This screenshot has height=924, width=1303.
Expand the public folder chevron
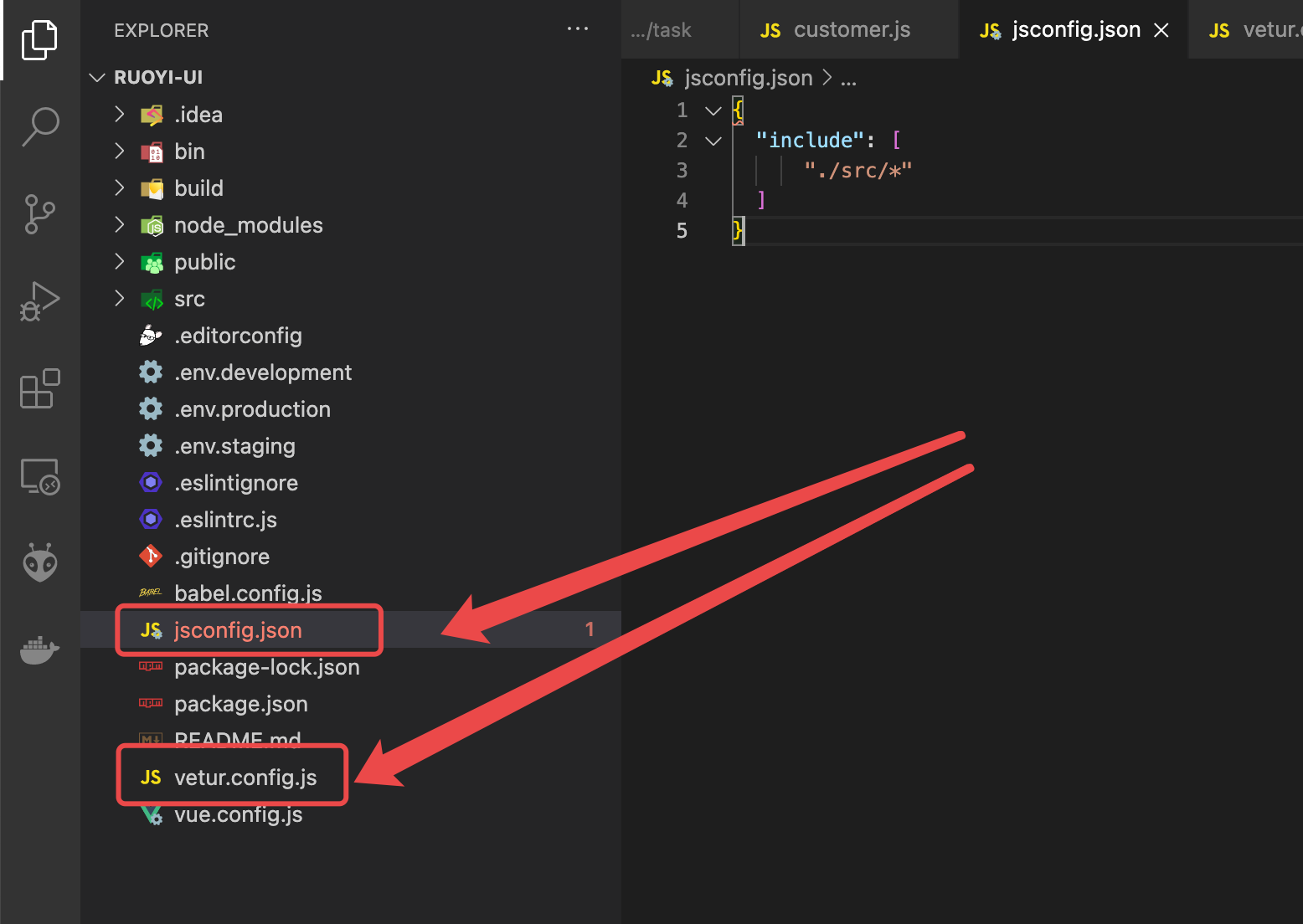tap(119, 262)
